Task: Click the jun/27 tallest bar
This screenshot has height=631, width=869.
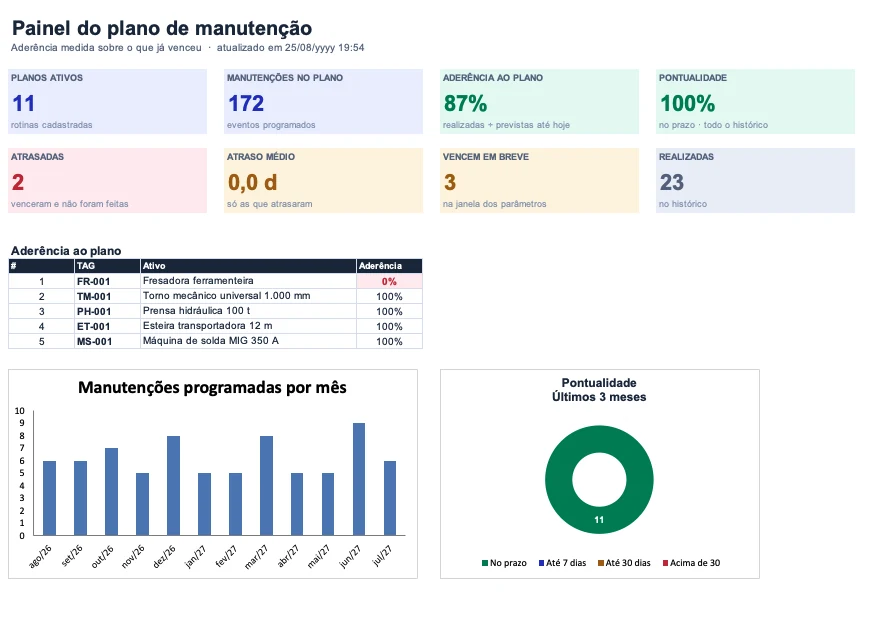Action: [x=359, y=479]
